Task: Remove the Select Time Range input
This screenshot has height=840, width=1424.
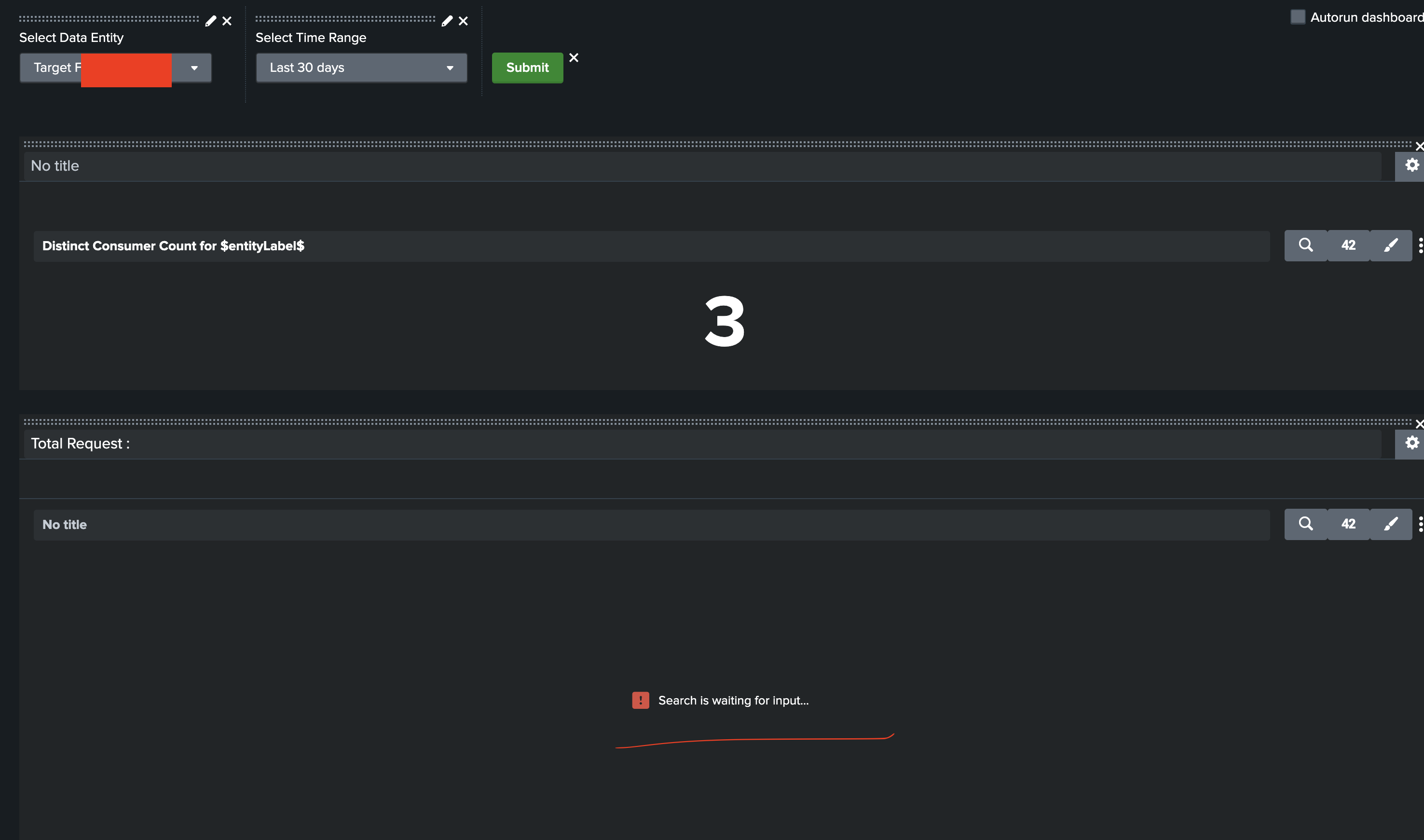Action: (x=463, y=20)
